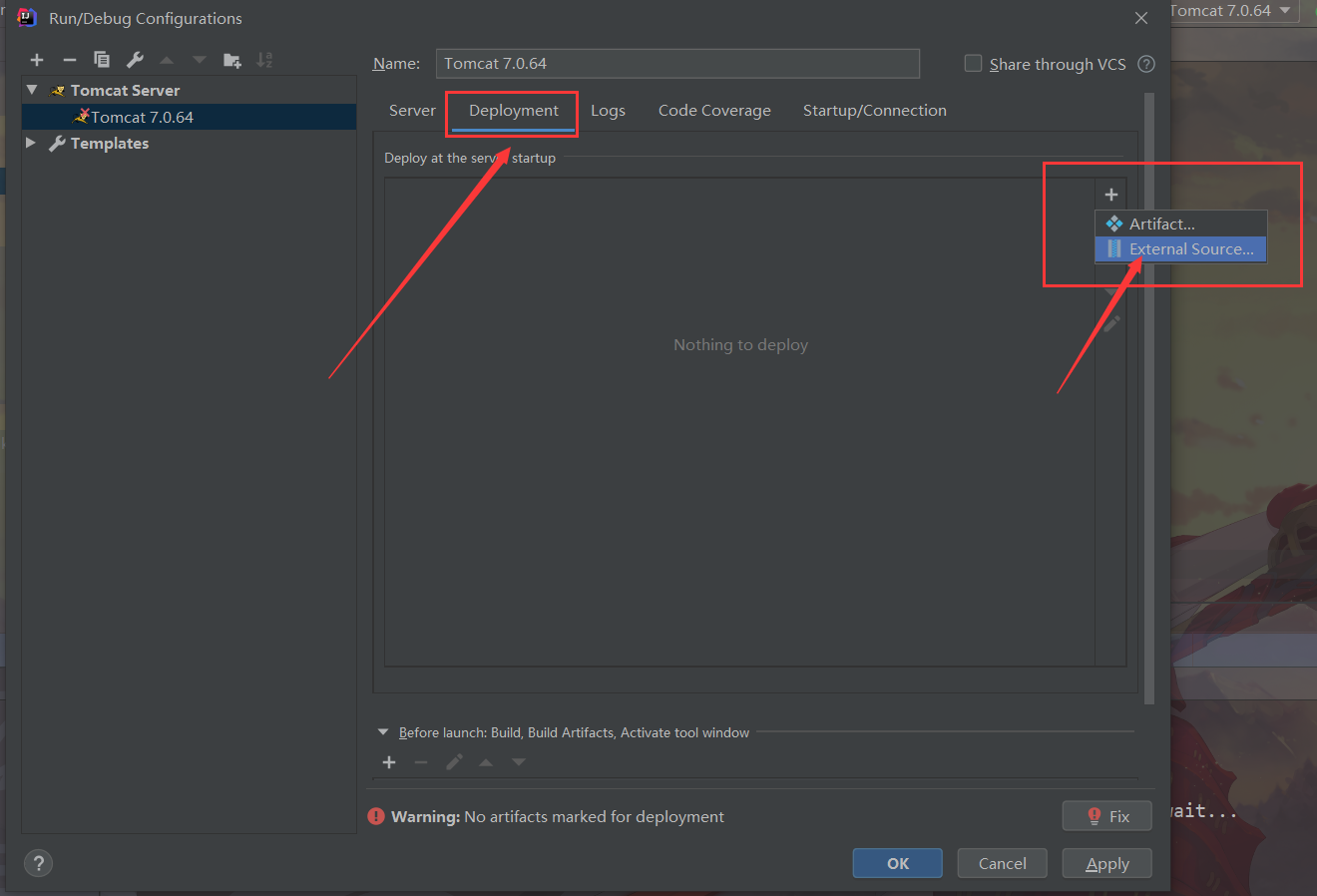Image resolution: width=1317 pixels, height=896 pixels.
Task: Remove the selected configuration
Action: click(x=69, y=60)
